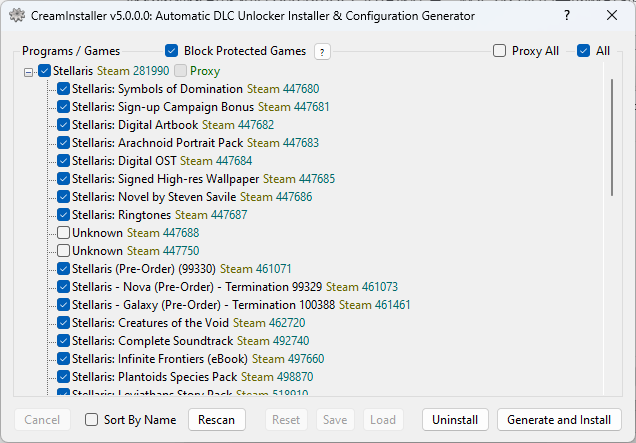Close the CreamInstaller window
636x443 pixels.
point(612,16)
